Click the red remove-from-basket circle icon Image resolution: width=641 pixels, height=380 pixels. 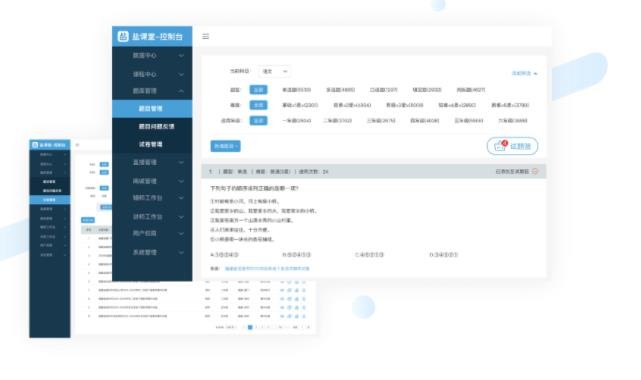[535, 172]
